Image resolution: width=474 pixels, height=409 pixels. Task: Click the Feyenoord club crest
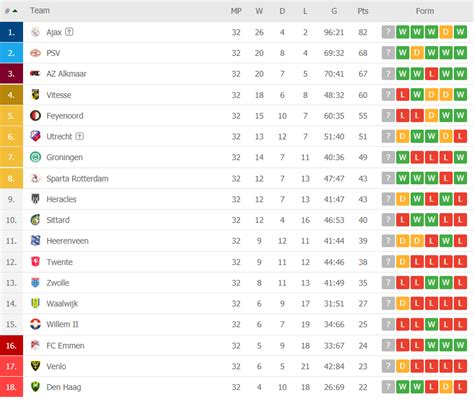[35, 116]
